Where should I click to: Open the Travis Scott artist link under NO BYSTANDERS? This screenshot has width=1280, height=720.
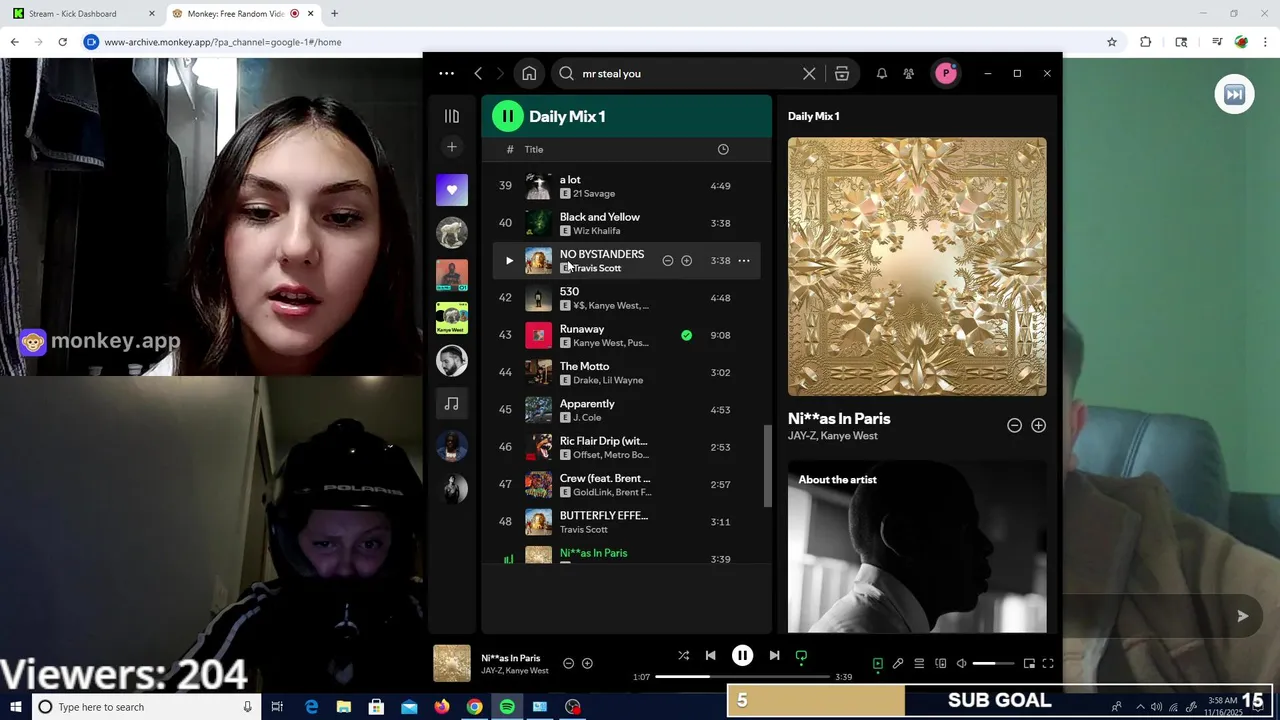tap(597, 268)
